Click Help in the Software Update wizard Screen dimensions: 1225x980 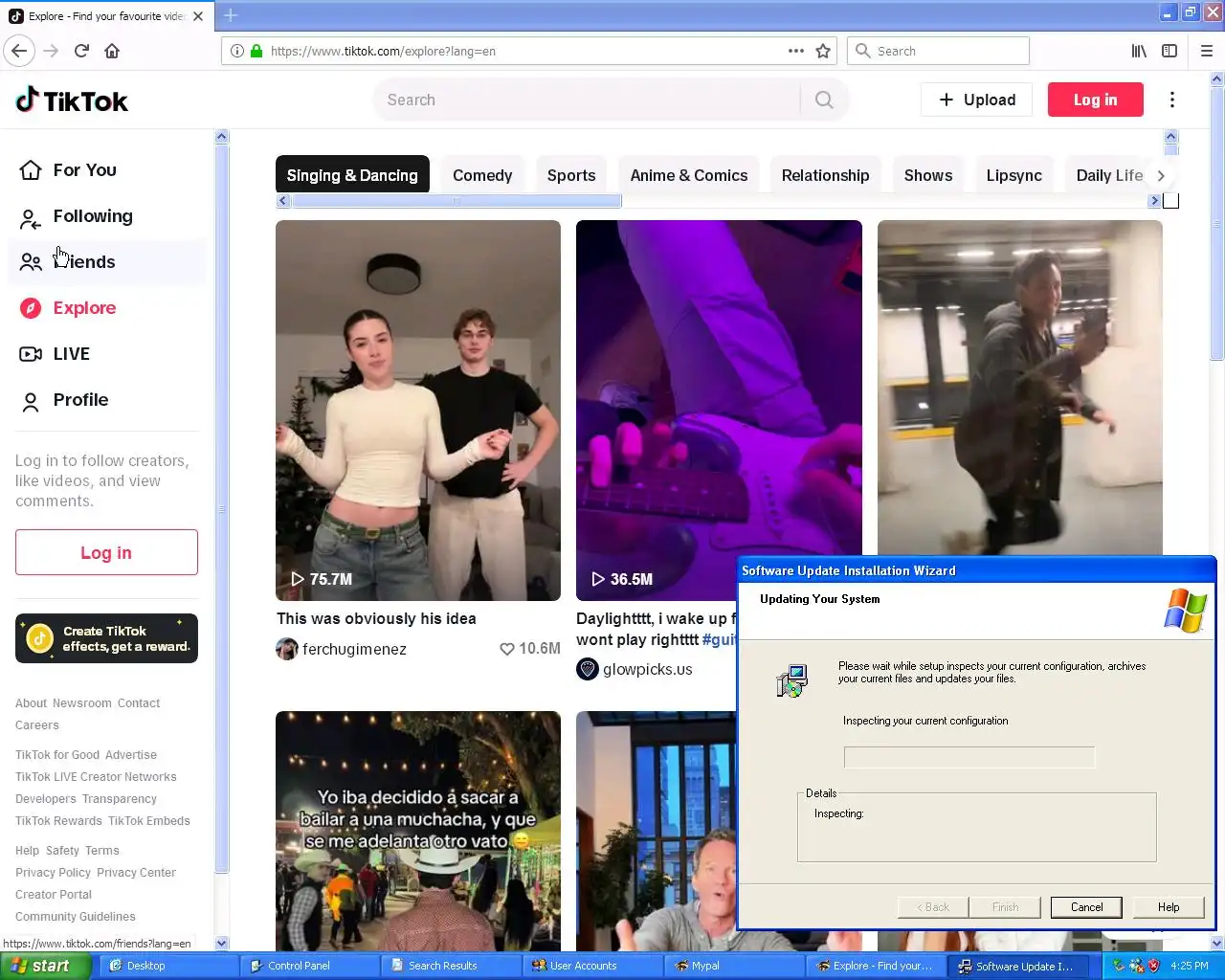(1169, 907)
